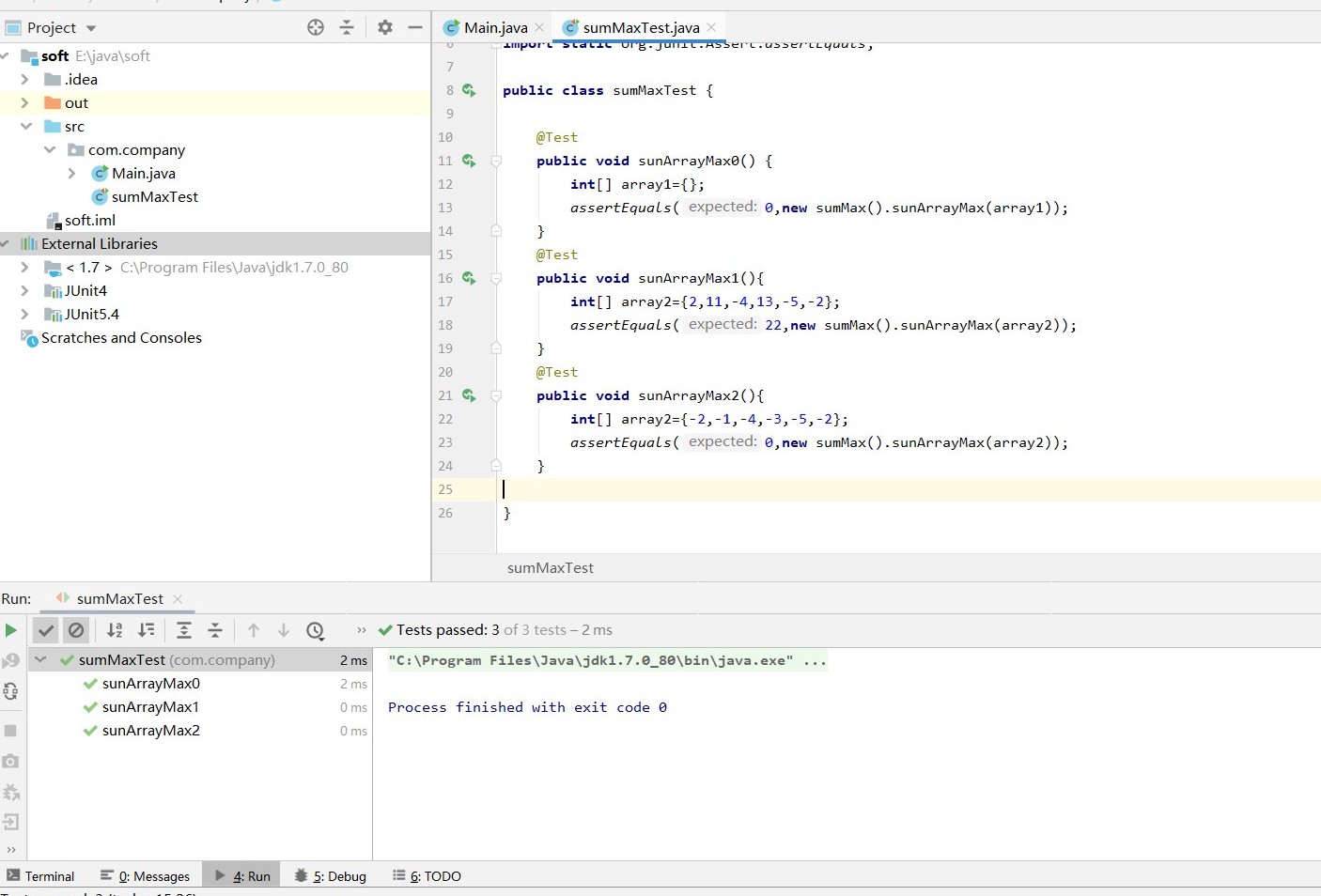Click run gutter icon beside class sumMaxTest
1321x896 pixels.
tap(469, 90)
